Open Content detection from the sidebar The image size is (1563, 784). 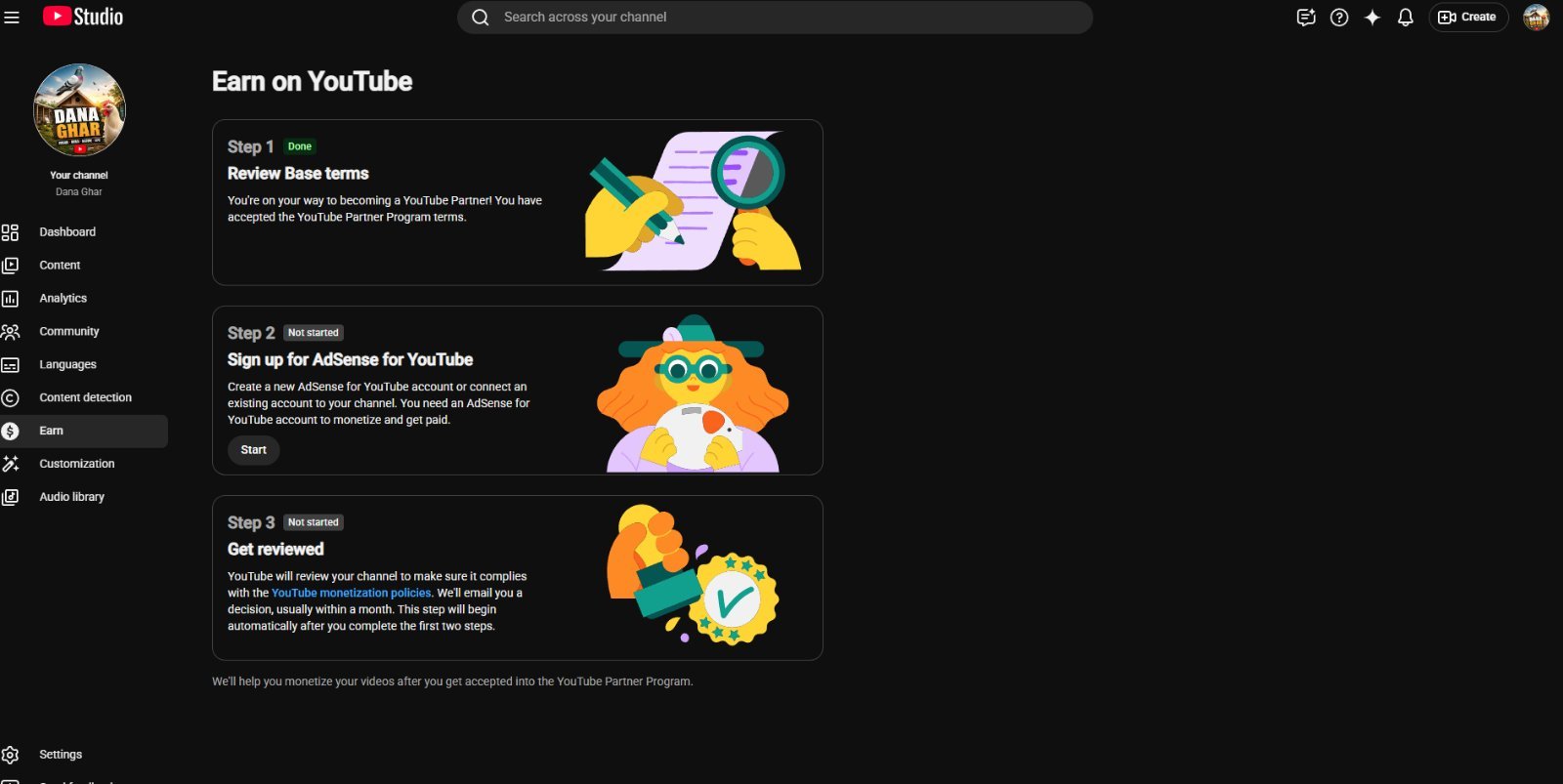click(84, 398)
